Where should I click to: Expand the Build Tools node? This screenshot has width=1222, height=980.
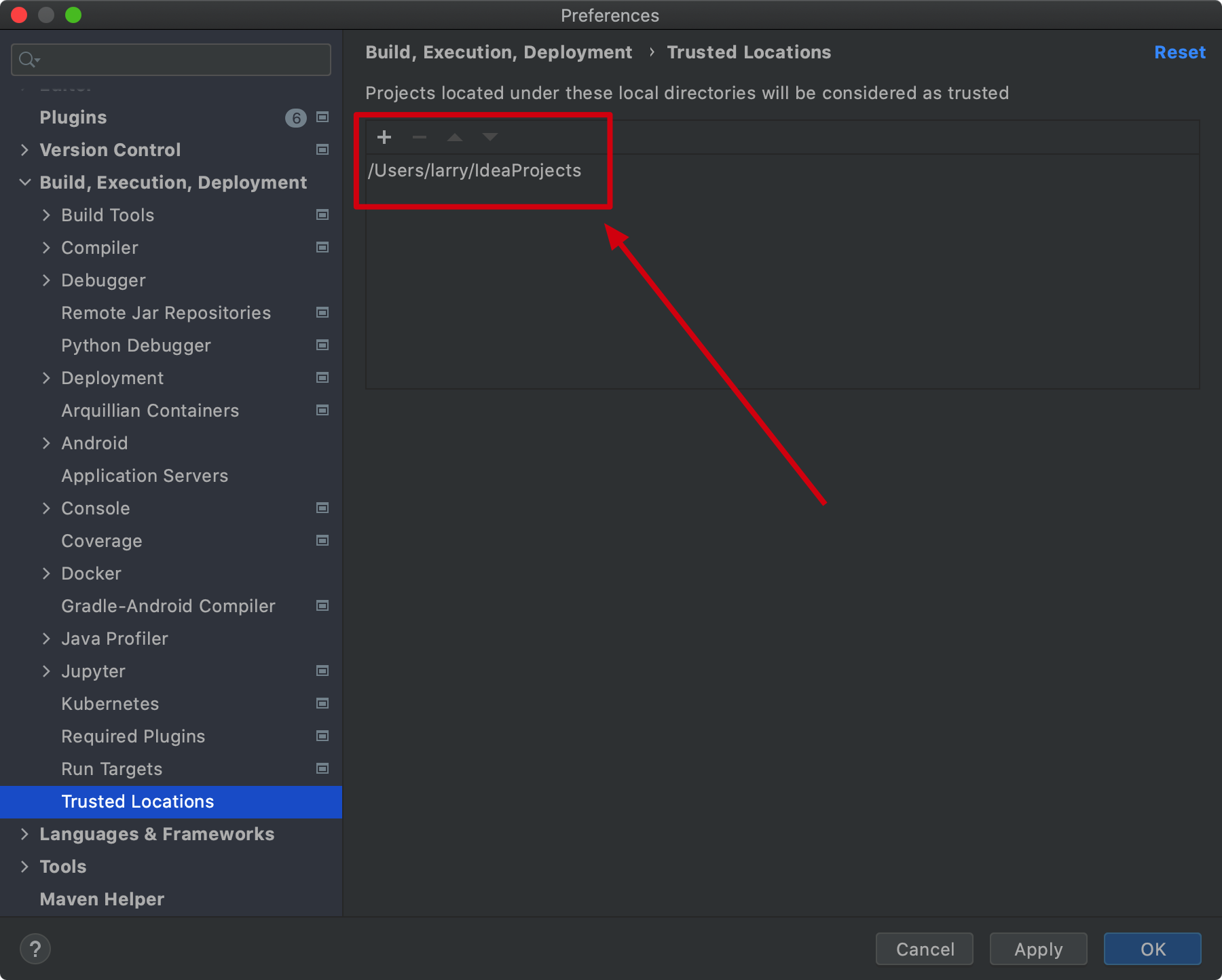pyautogui.click(x=46, y=215)
